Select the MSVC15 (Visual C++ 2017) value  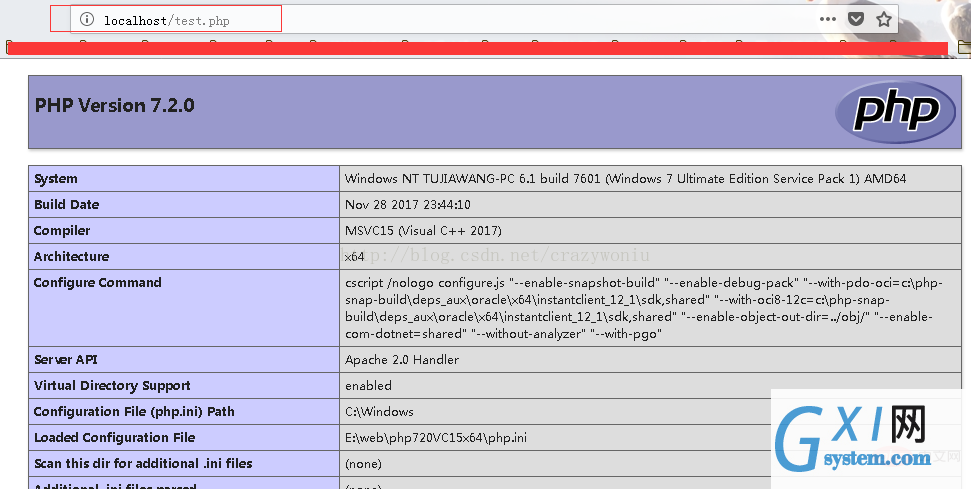pos(423,231)
